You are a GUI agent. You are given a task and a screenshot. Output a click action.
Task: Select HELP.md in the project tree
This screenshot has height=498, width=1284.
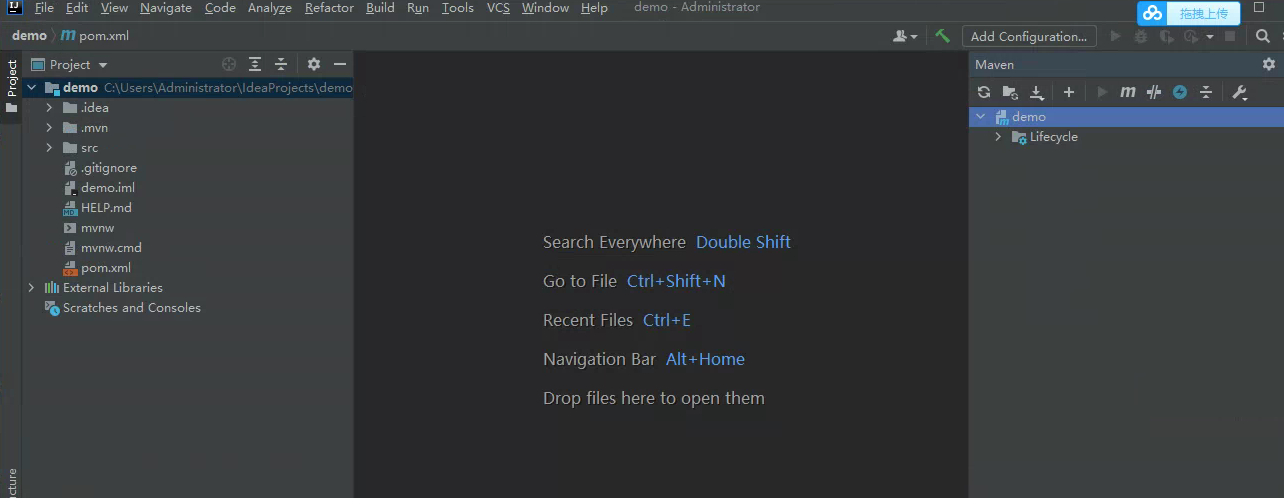(106, 208)
